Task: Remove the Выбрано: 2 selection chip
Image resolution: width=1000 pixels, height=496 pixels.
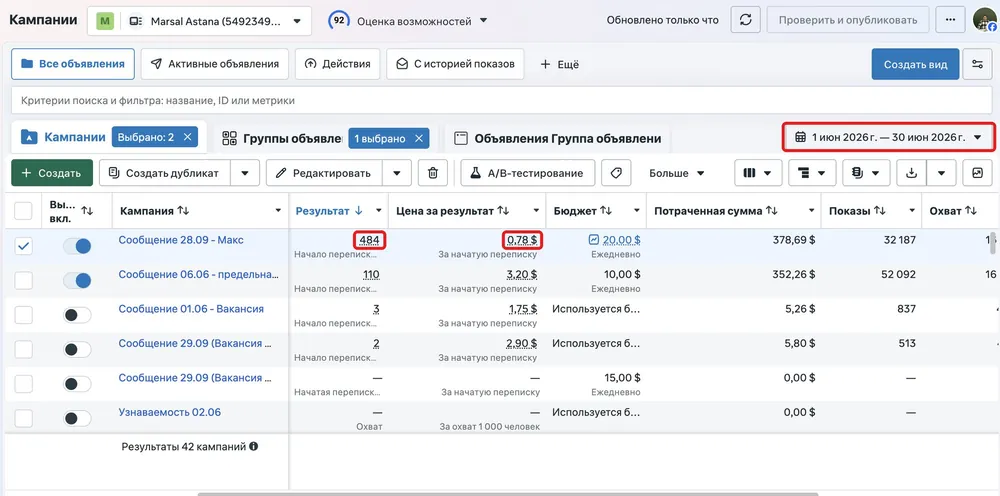Action: click(187, 137)
